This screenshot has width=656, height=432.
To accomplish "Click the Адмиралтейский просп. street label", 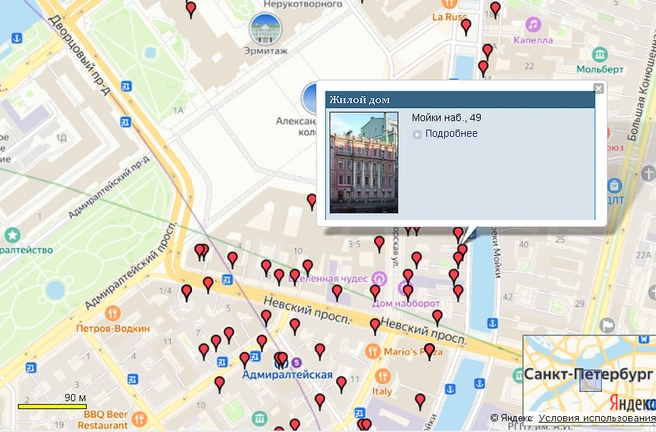I will [x=131, y=266].
